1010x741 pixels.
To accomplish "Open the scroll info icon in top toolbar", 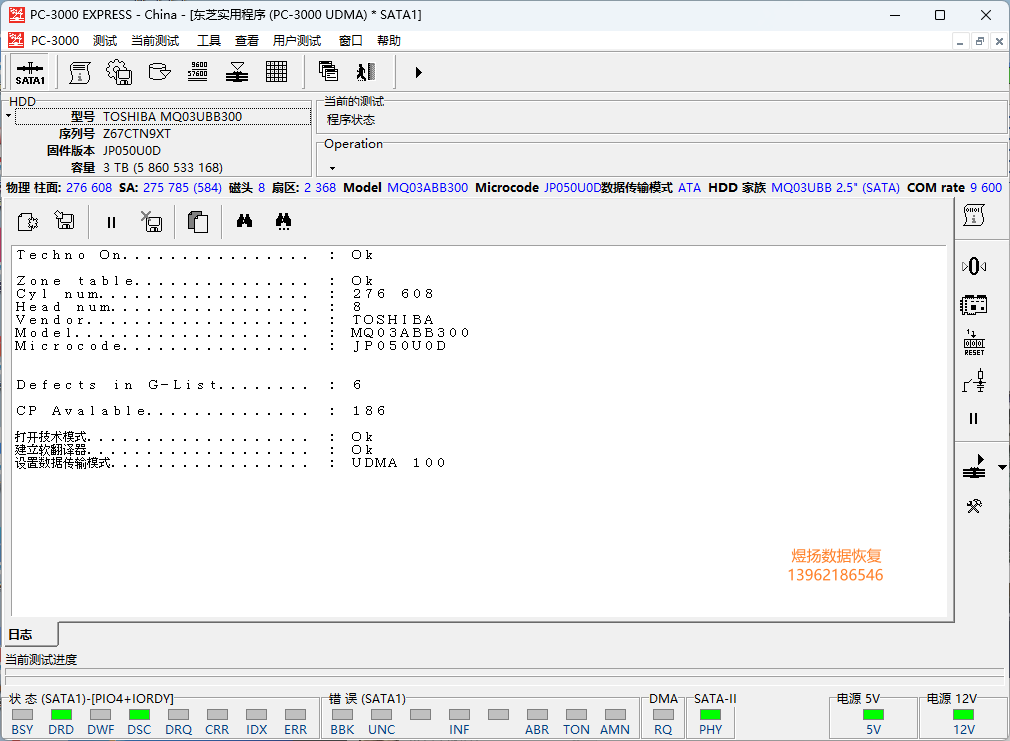I will (x=80, y=72).
